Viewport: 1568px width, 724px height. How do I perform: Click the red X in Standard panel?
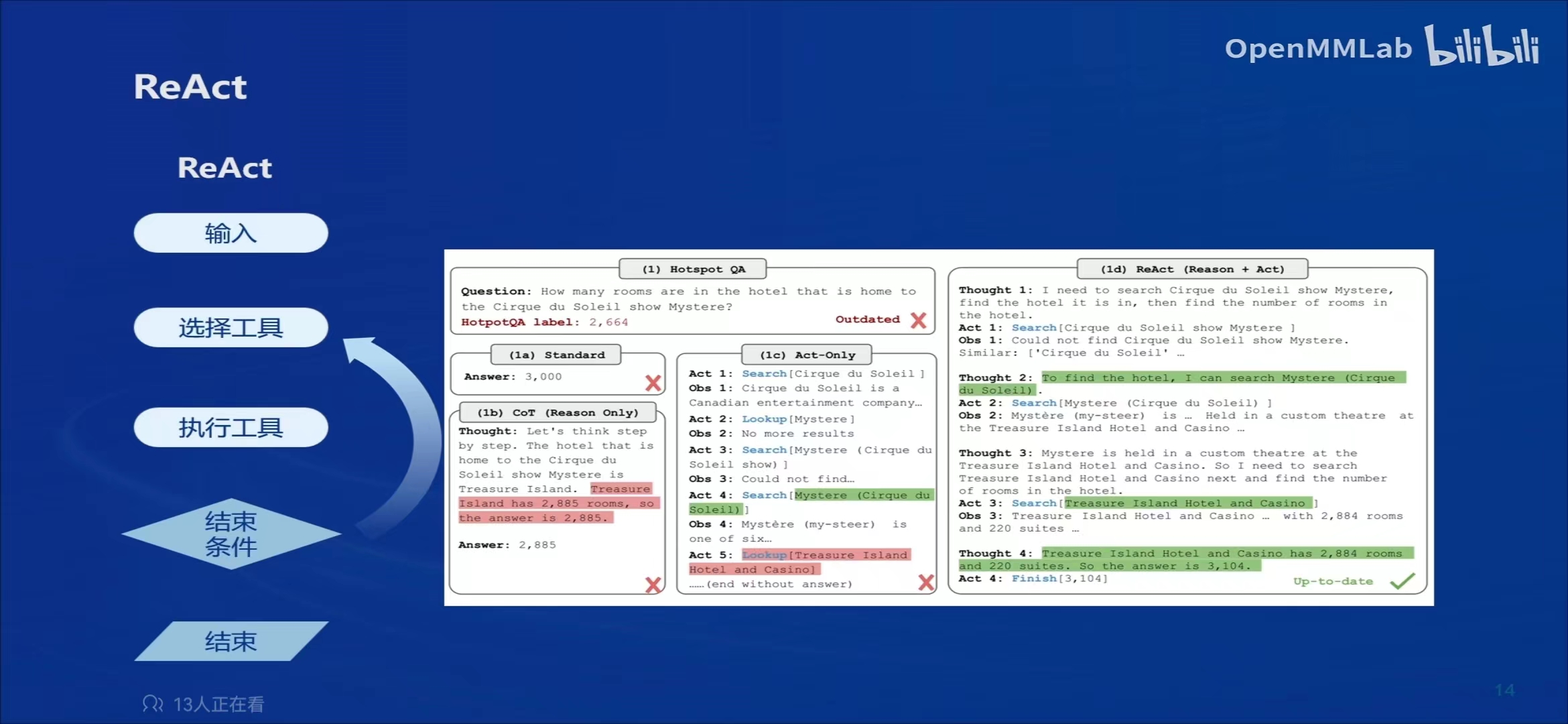653,383
